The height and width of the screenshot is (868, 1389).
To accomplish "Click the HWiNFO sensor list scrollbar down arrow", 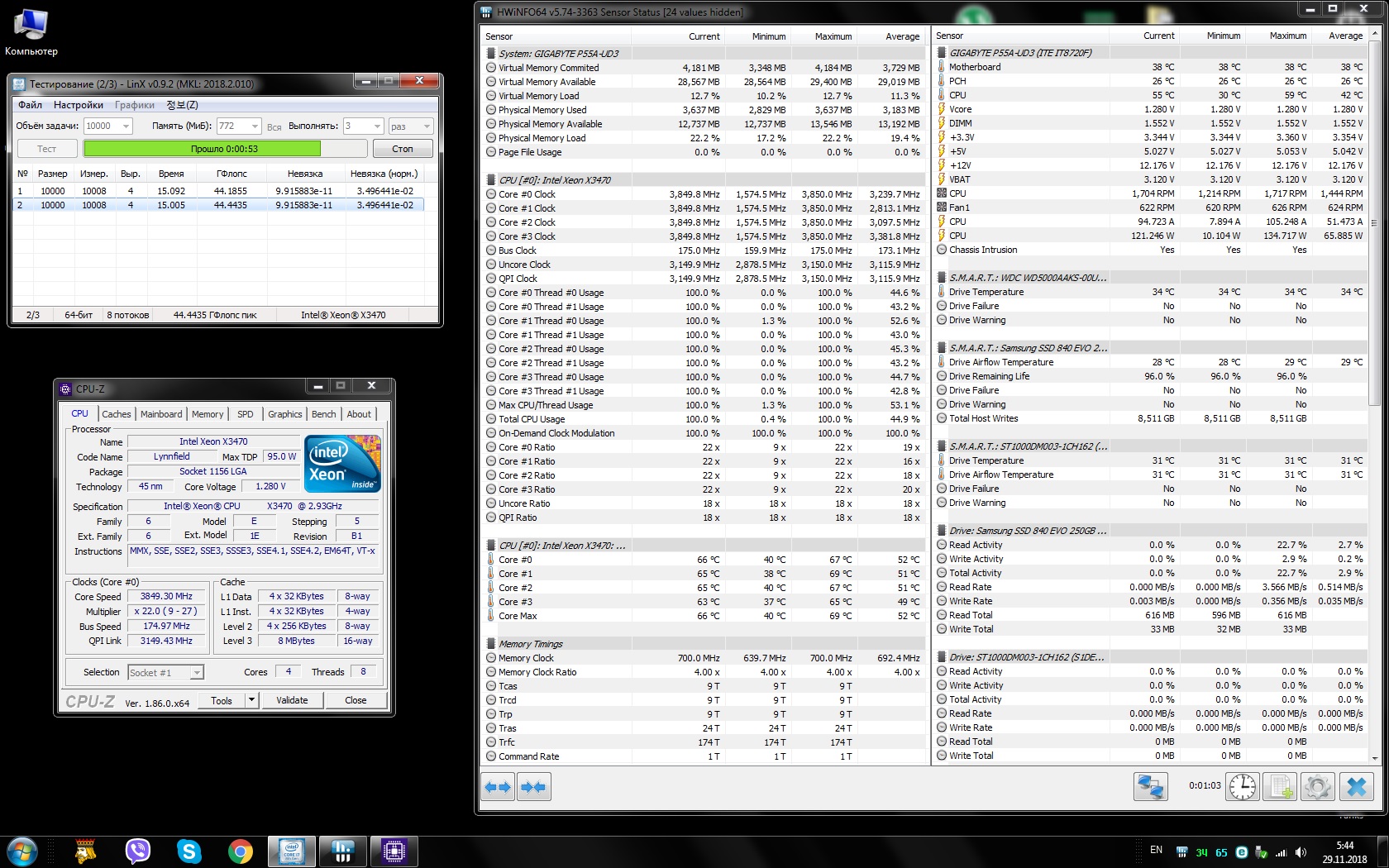I will tap(1375, 758).
